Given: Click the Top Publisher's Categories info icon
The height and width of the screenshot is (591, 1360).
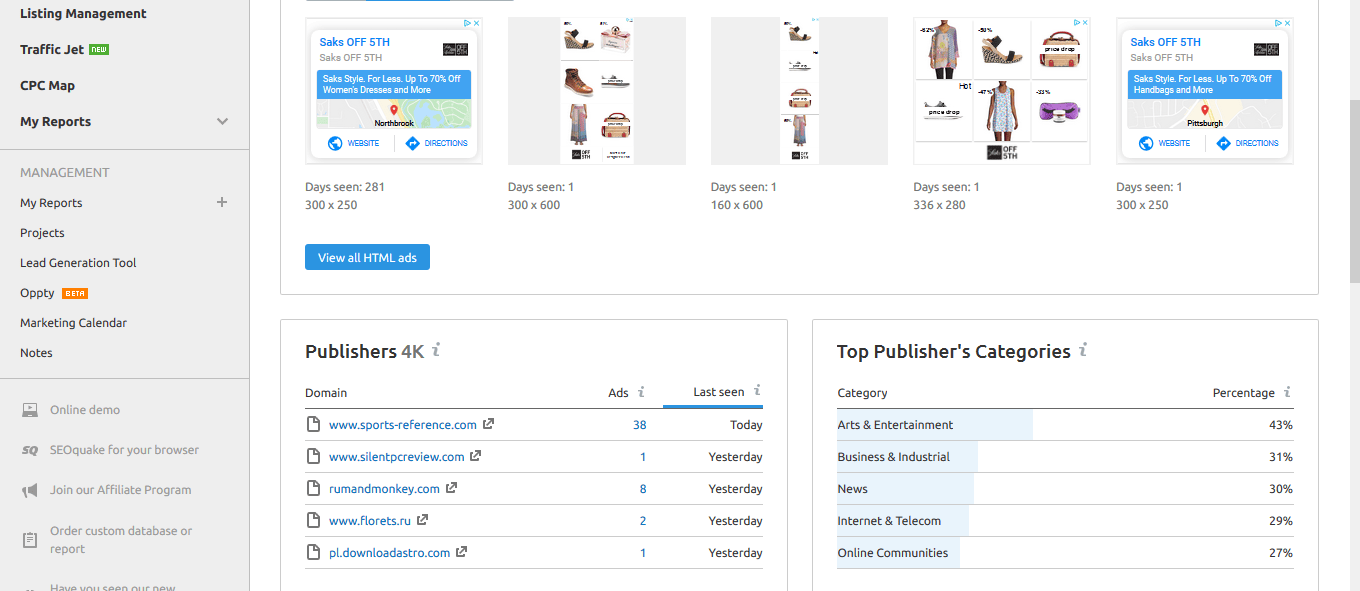Looking at the screenshot, I should 1083,351.
